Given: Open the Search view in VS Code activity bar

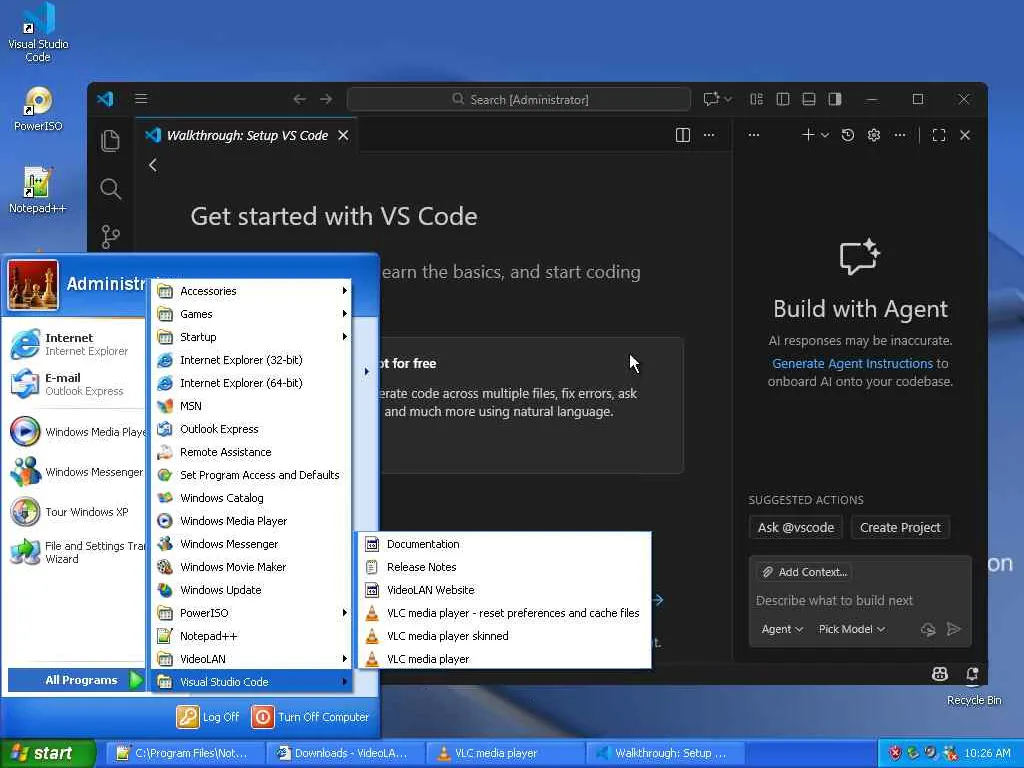Looking at the screenshot, I should (110, 189).
